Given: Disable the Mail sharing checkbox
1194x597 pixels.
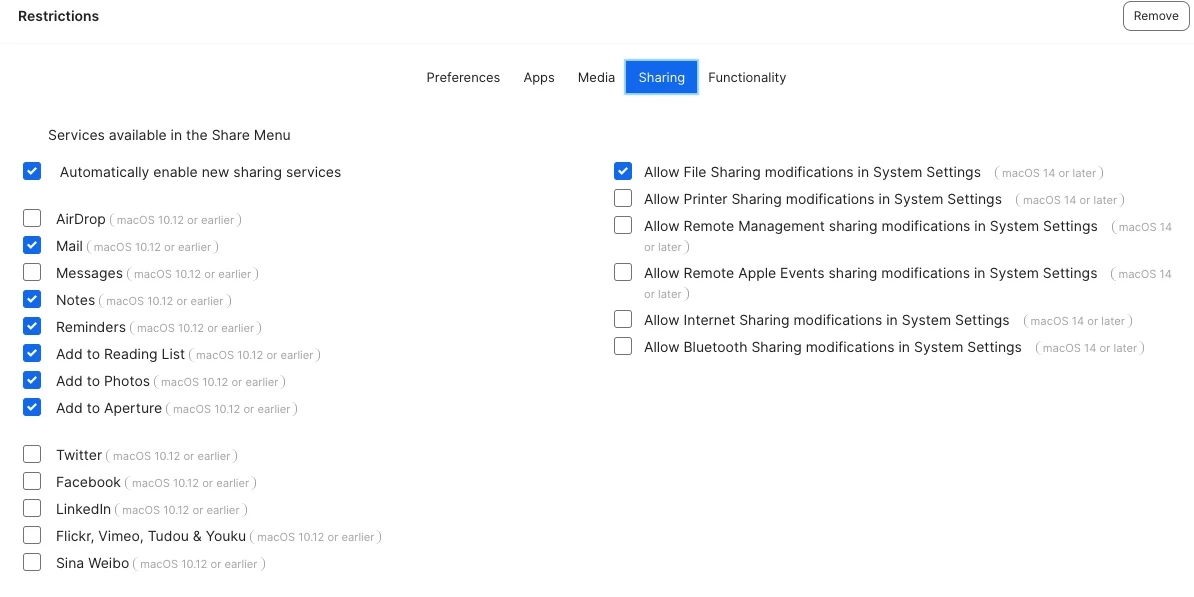Looking at the screenshot, I should point(32,246).
